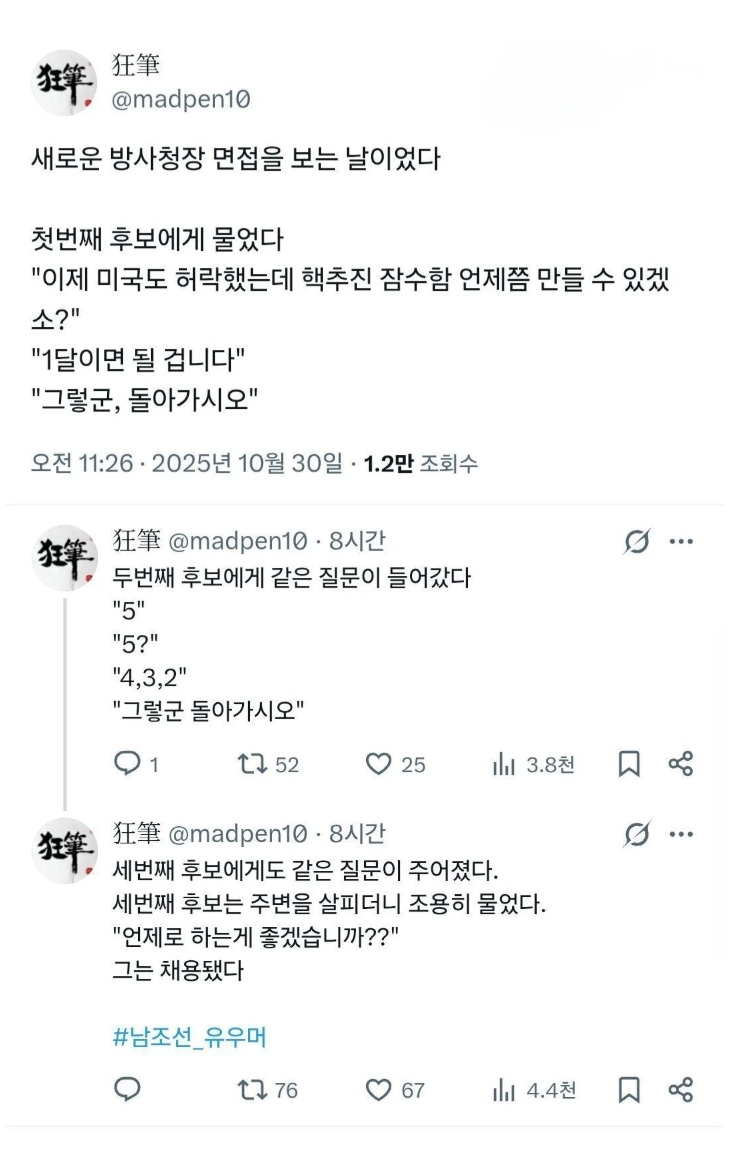The width and height of the screenshot is (748, 1165).
Task: Open more options on second candidate tweet
Action: pos(681,542)
